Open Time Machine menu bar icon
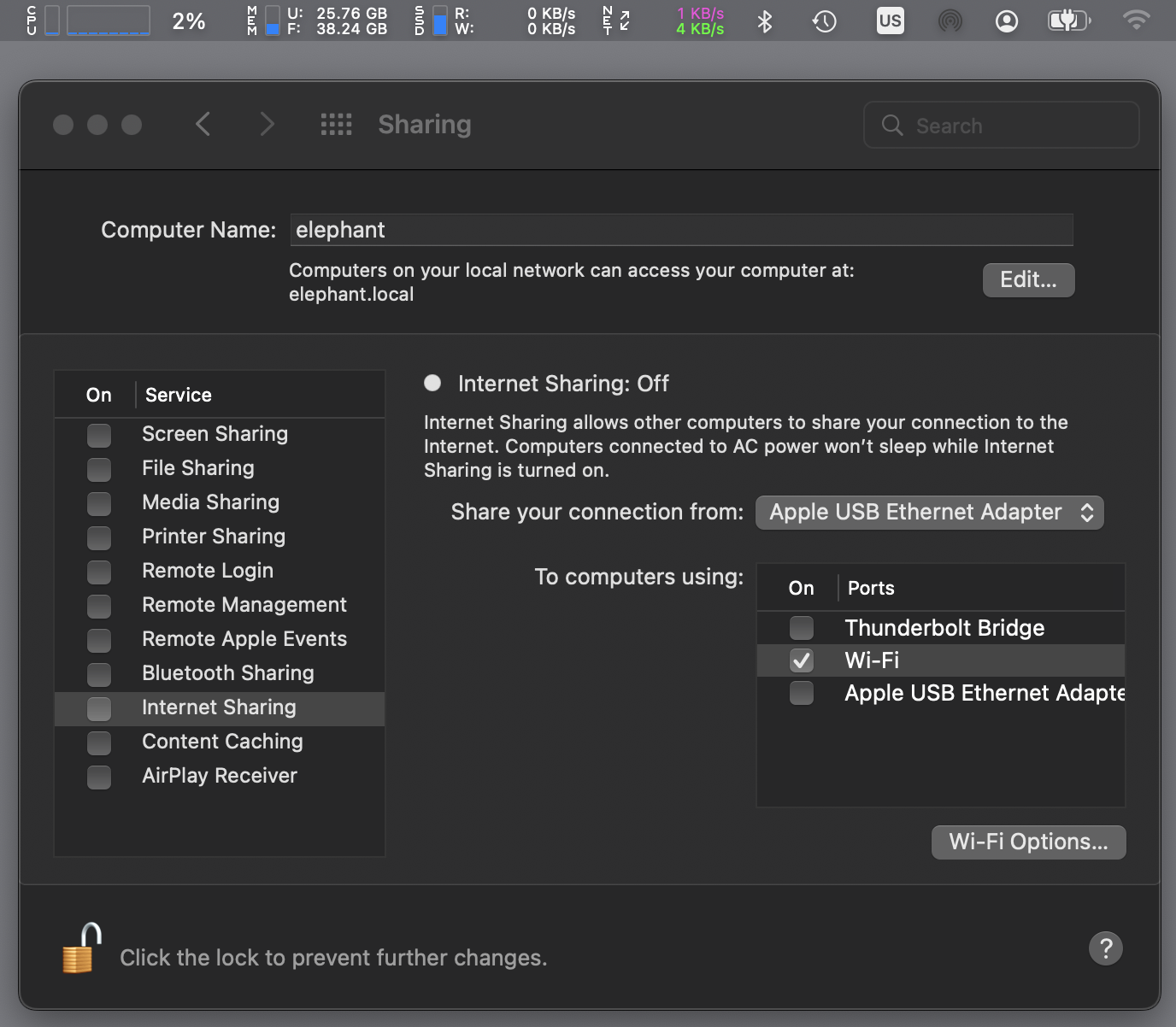Screen dimensions: 1176x1027 [824, 21]
